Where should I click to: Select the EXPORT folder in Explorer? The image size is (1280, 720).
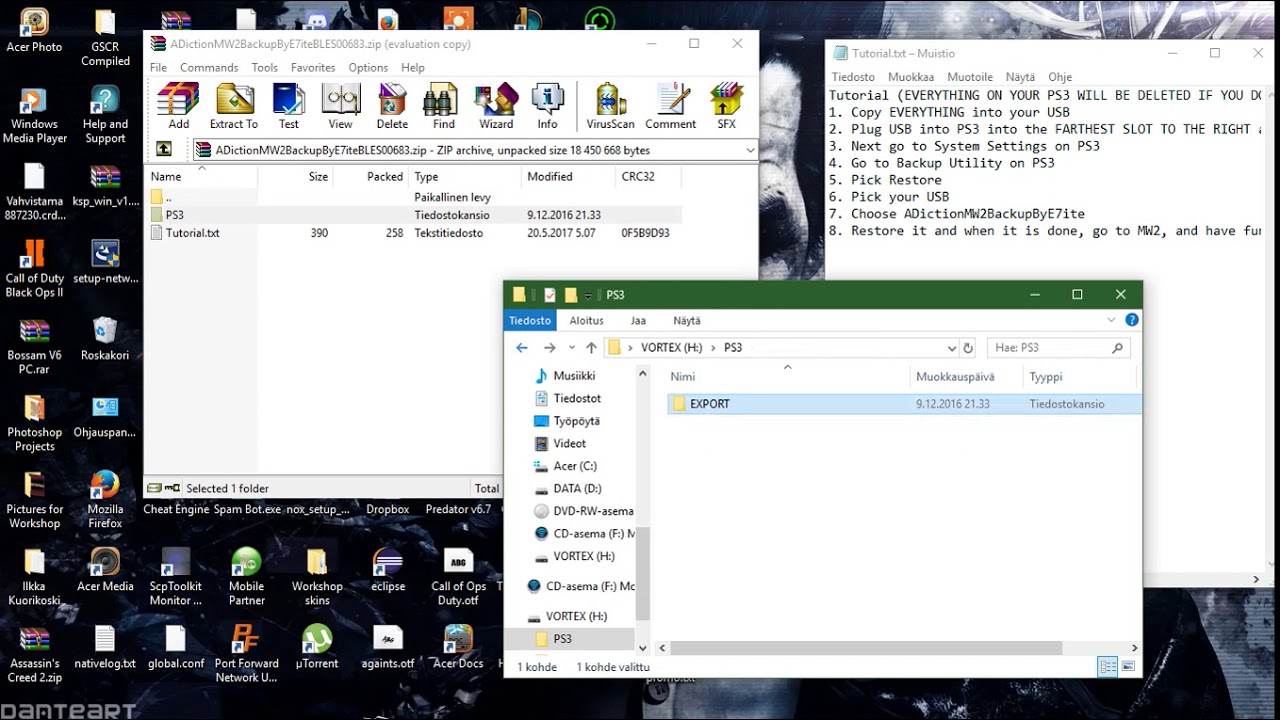pos(903,404)
